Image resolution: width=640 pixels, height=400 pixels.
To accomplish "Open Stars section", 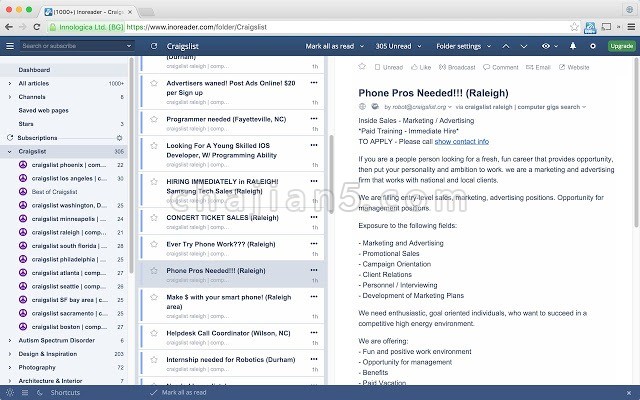I will click(x=26, y=124).
